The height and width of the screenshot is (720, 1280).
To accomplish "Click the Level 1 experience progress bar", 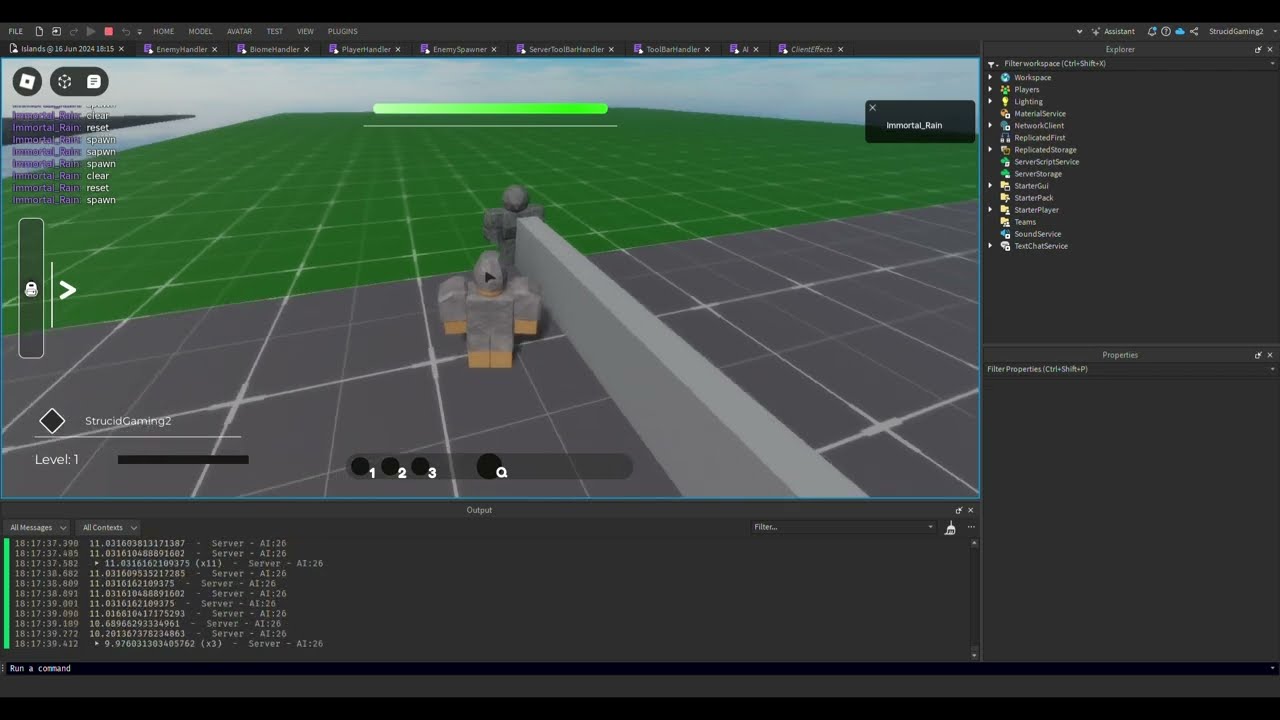I will (x=183, y=460).
